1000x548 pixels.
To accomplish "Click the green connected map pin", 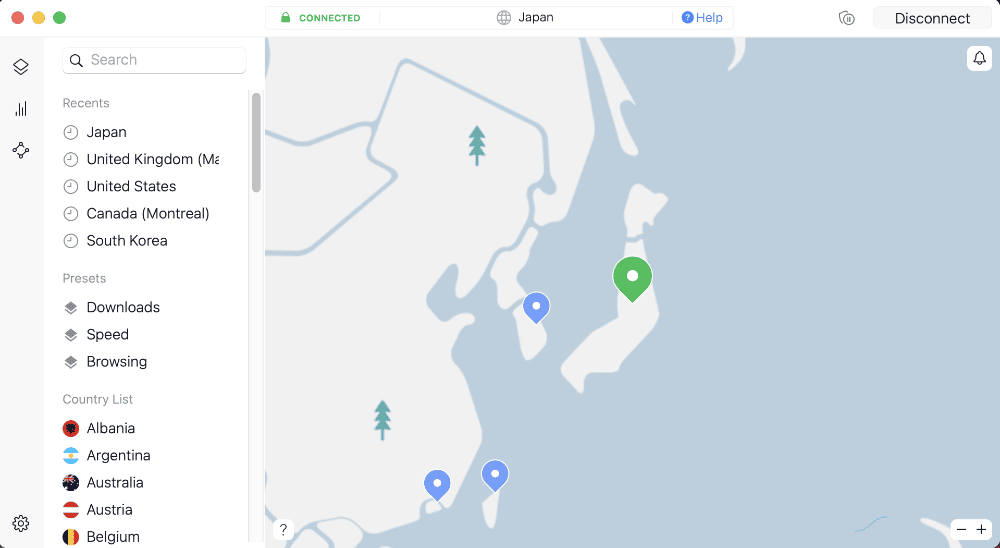I will point(632,279).
